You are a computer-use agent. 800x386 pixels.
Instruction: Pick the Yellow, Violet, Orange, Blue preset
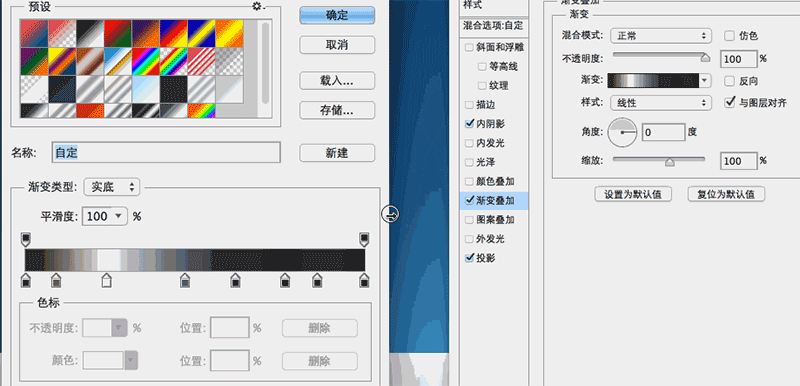point(62,62)
